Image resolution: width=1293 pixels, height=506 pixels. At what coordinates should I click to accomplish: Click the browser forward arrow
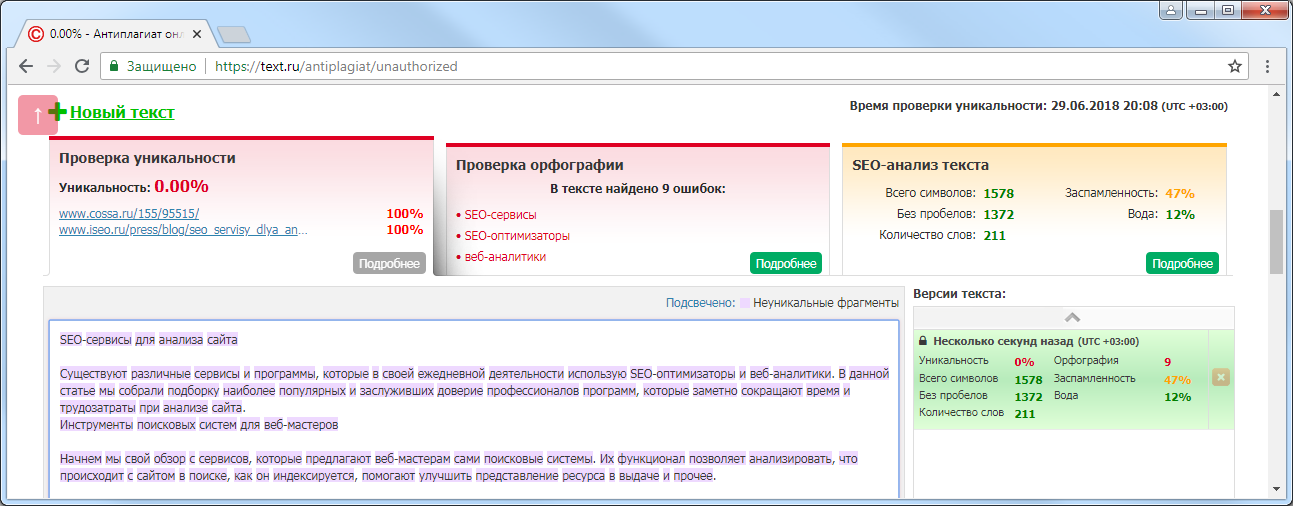click(x=54, y=67)
